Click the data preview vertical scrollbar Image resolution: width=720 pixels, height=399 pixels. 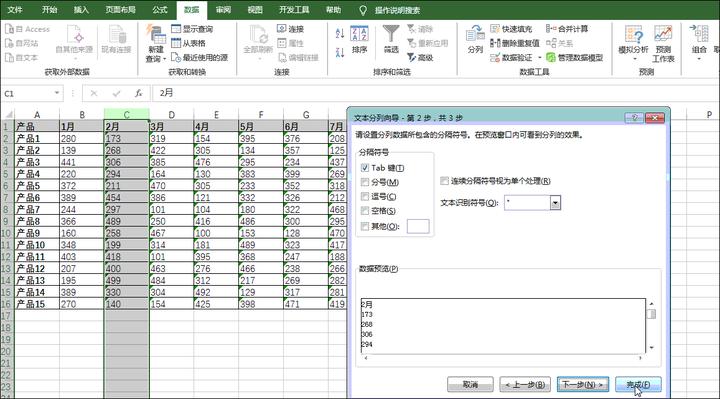pos(651,326)
